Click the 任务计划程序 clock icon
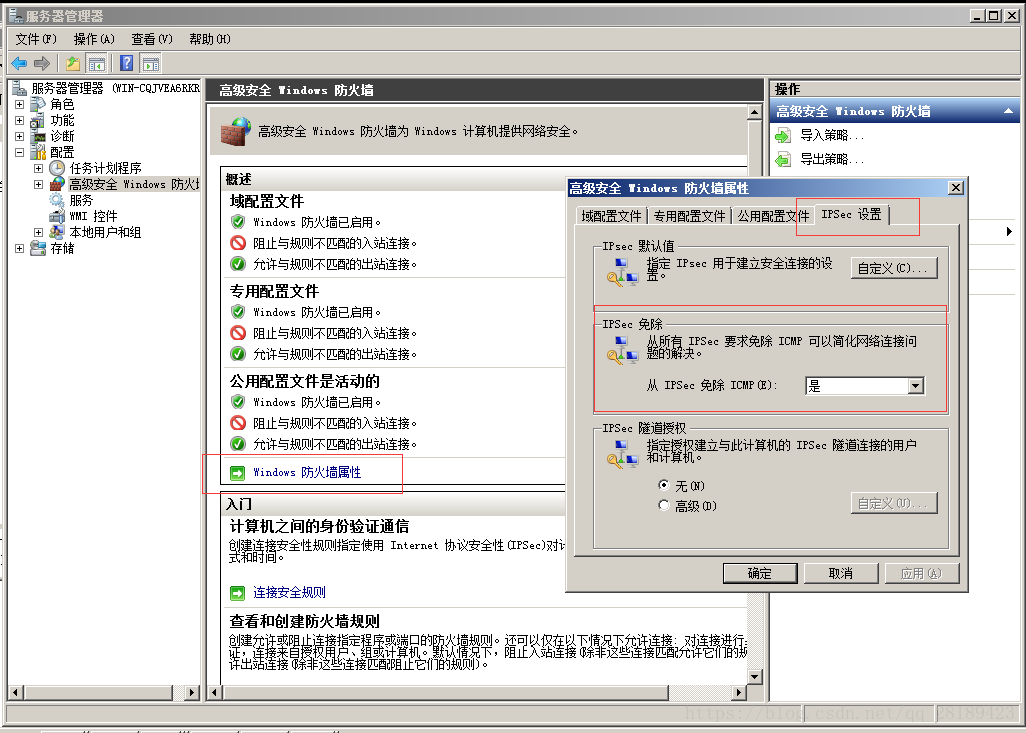The height and width of the screenshot is (733, 1026). click(x=57, y=168)
